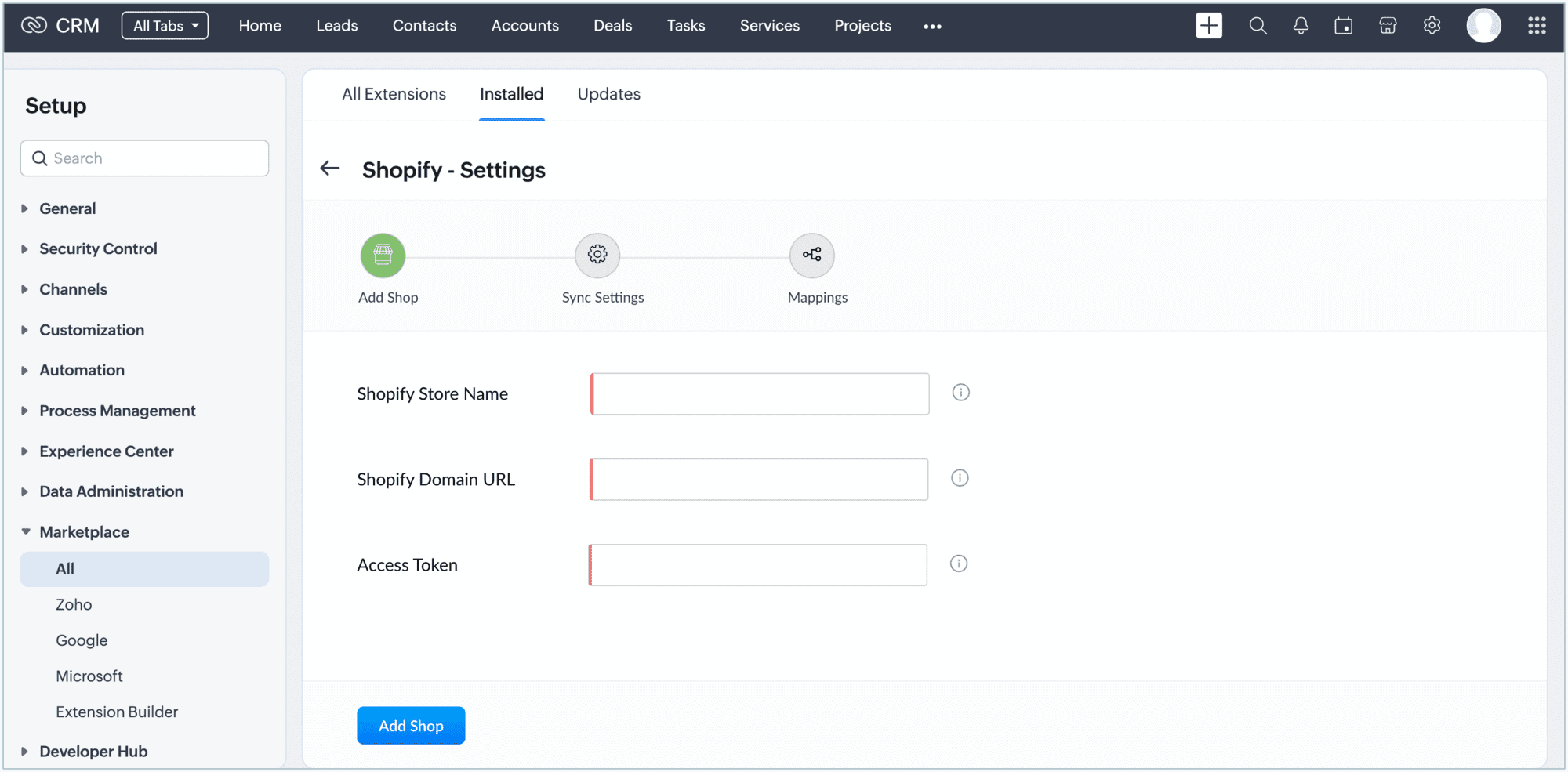1568x772 pixels.
Task: Open the apps grid launcher icon
Action: (1537, 26)
